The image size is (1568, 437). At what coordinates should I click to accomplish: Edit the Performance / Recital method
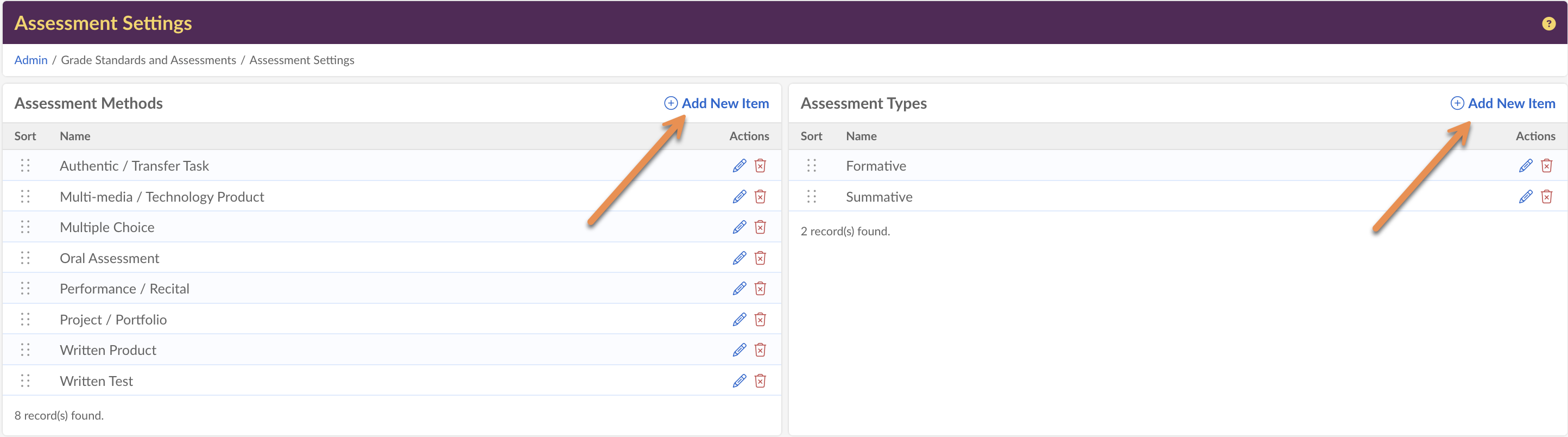pos(739,289)
